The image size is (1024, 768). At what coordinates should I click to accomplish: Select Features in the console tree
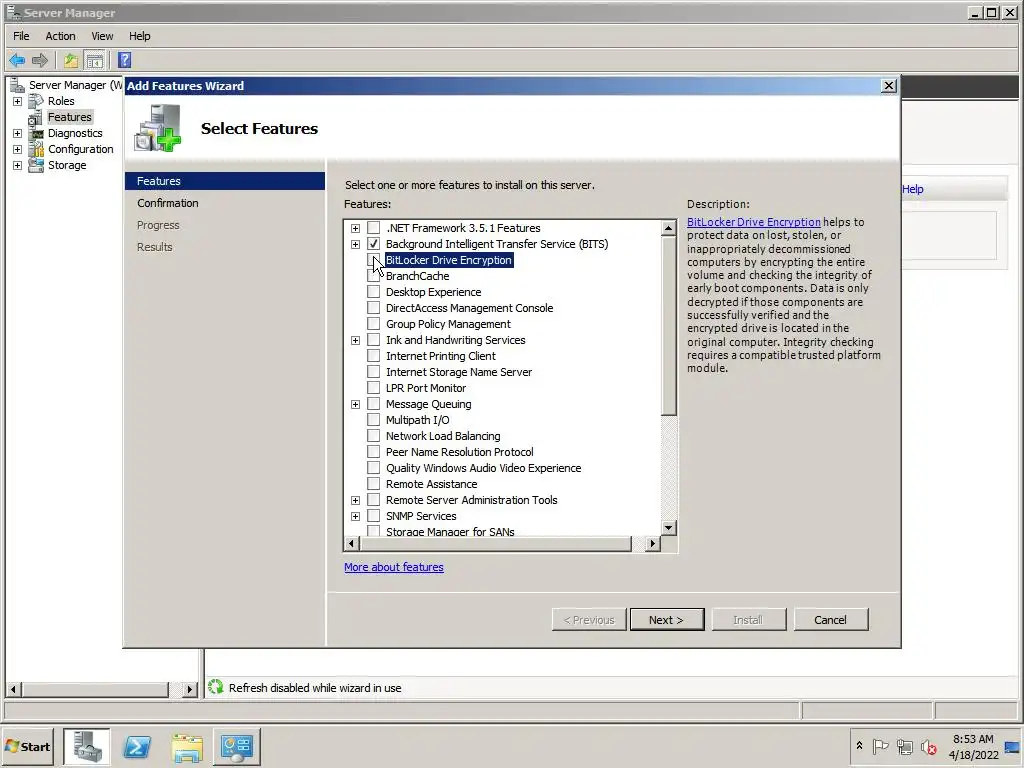70,117
